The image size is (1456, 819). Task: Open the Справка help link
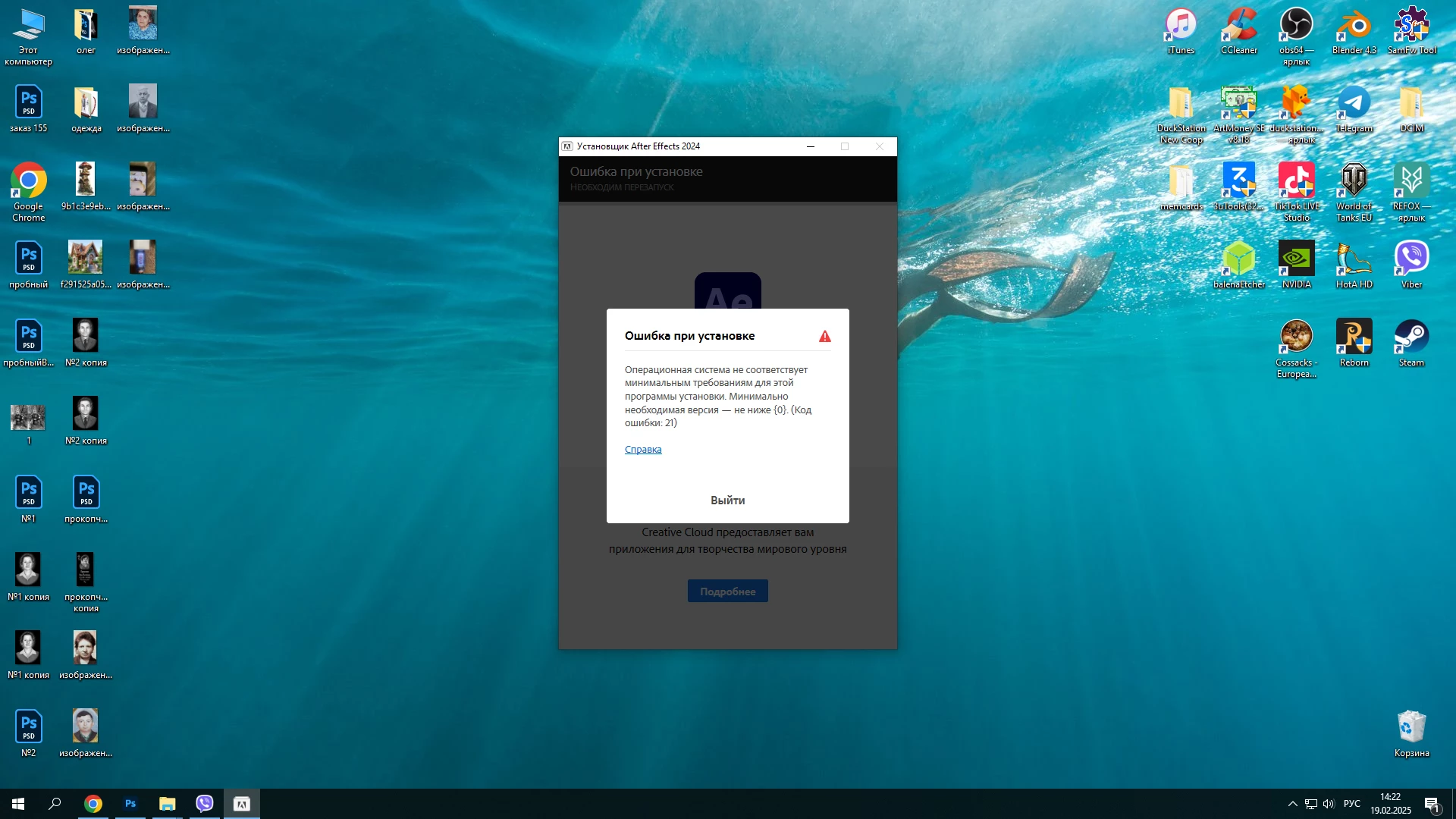click(x=642, y=450)
